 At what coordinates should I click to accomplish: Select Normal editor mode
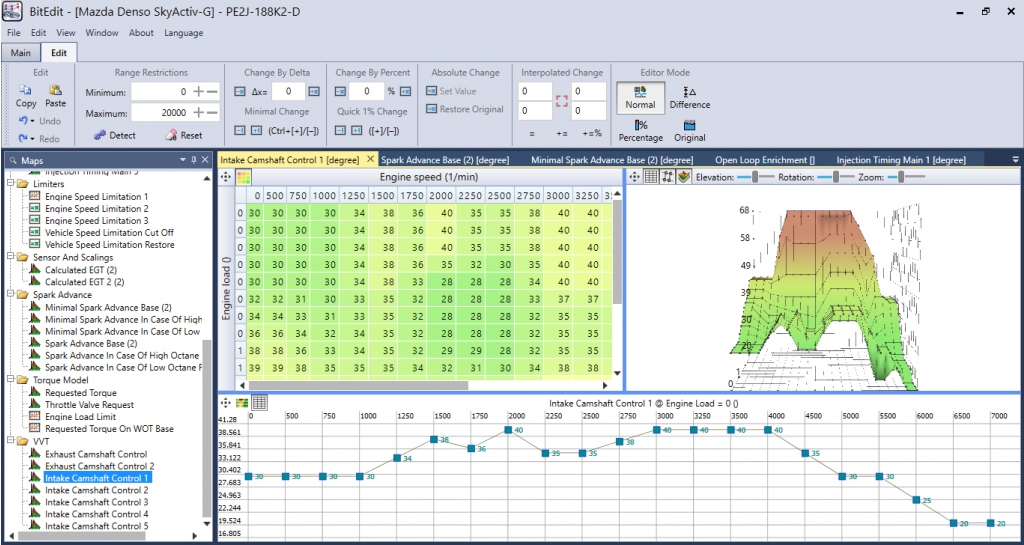(x=640, y=97)
